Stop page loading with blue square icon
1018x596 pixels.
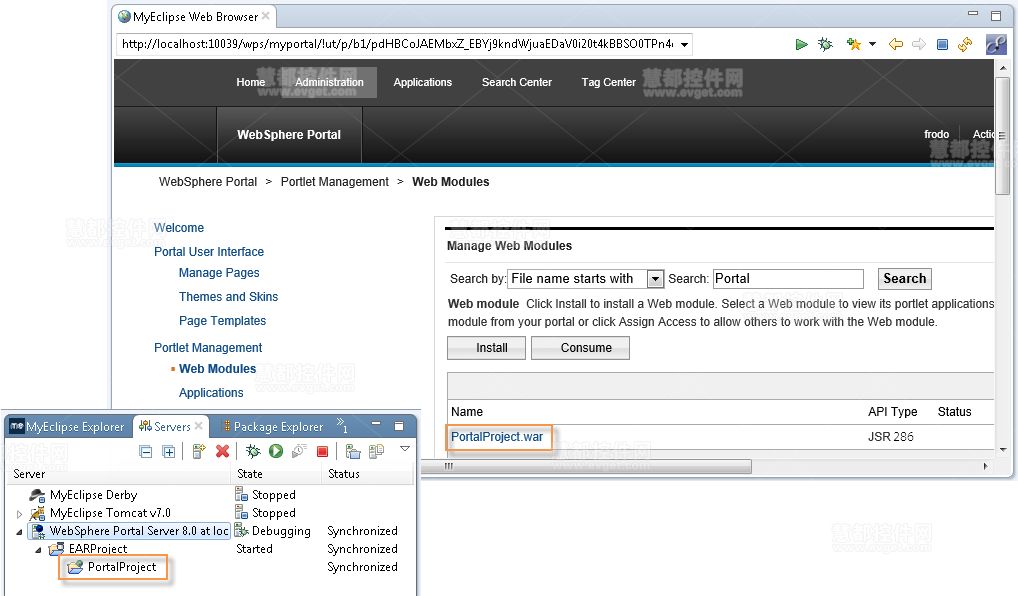point(943,44)
